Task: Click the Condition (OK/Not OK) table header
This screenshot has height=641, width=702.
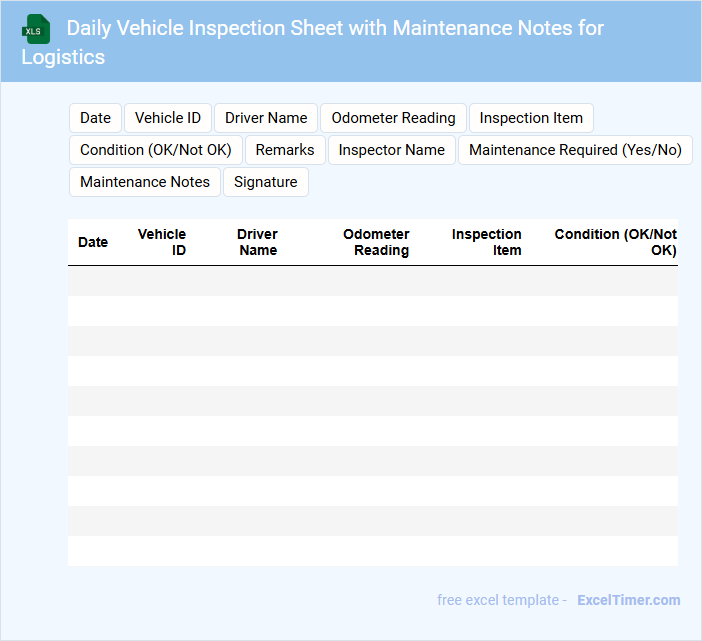Action: (615, 242)
